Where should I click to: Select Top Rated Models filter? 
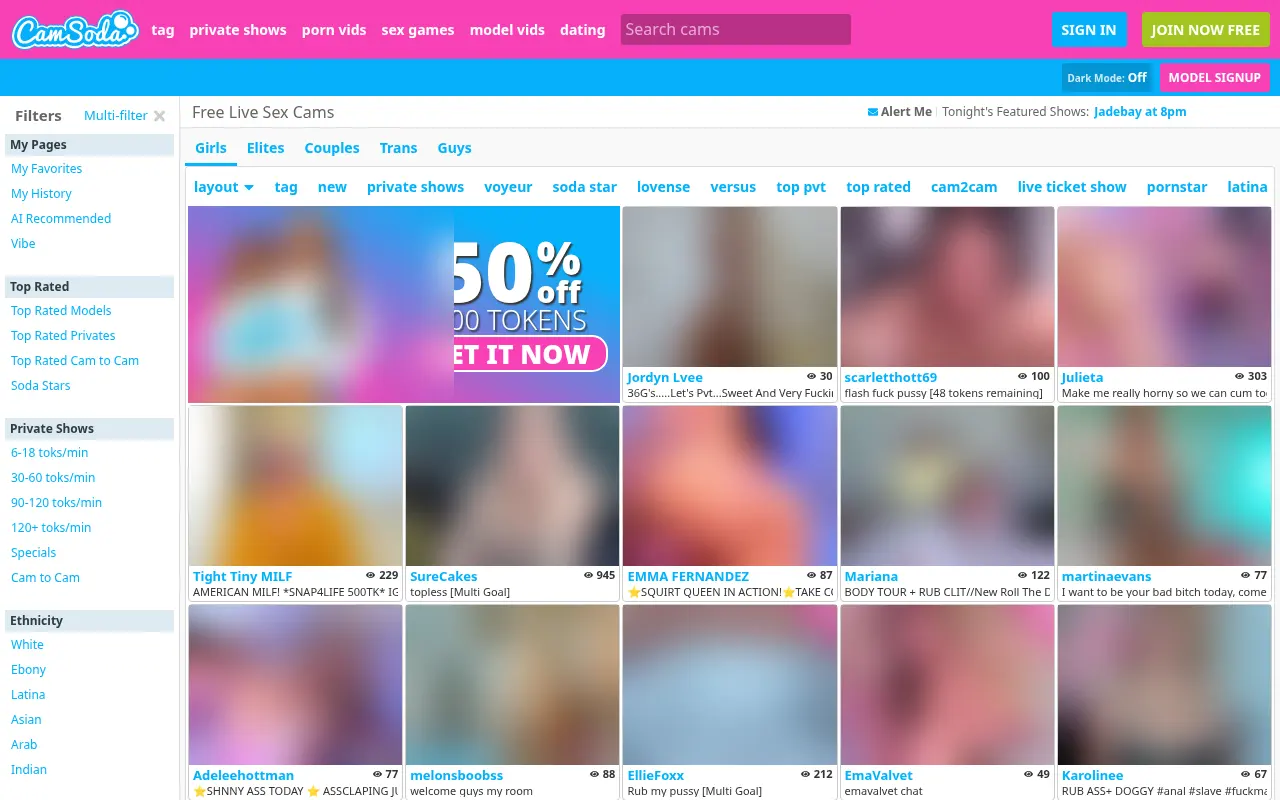click(x=61, y=311)
